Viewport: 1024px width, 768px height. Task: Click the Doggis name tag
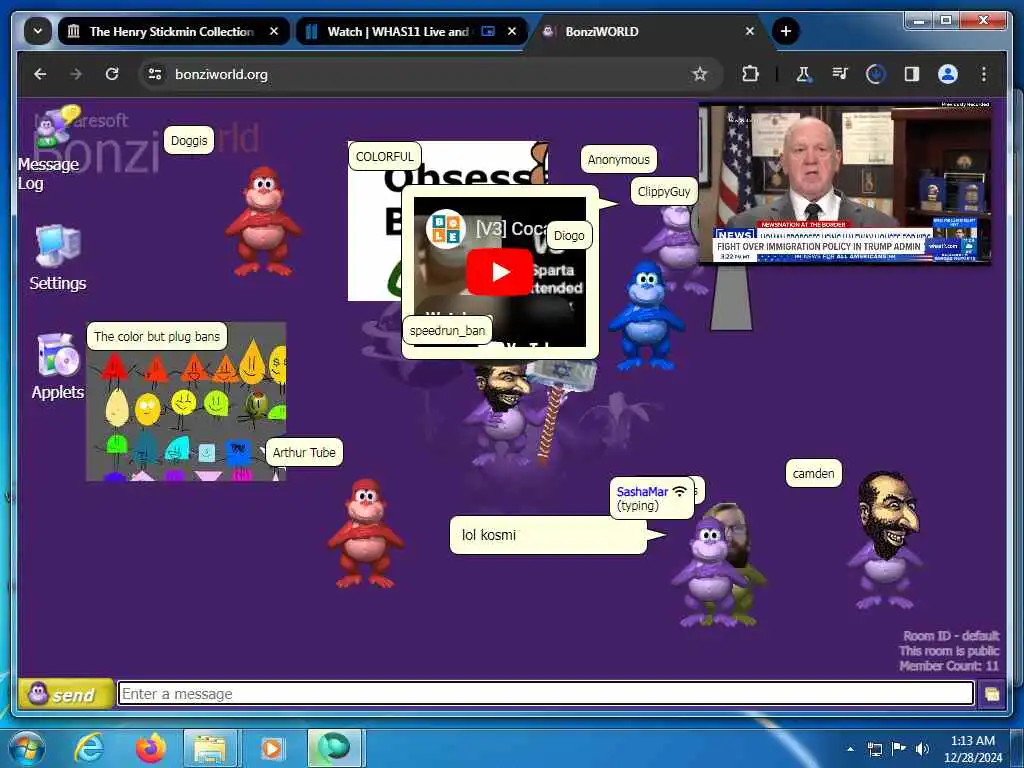pyautogui.click(x=189, y=140)
